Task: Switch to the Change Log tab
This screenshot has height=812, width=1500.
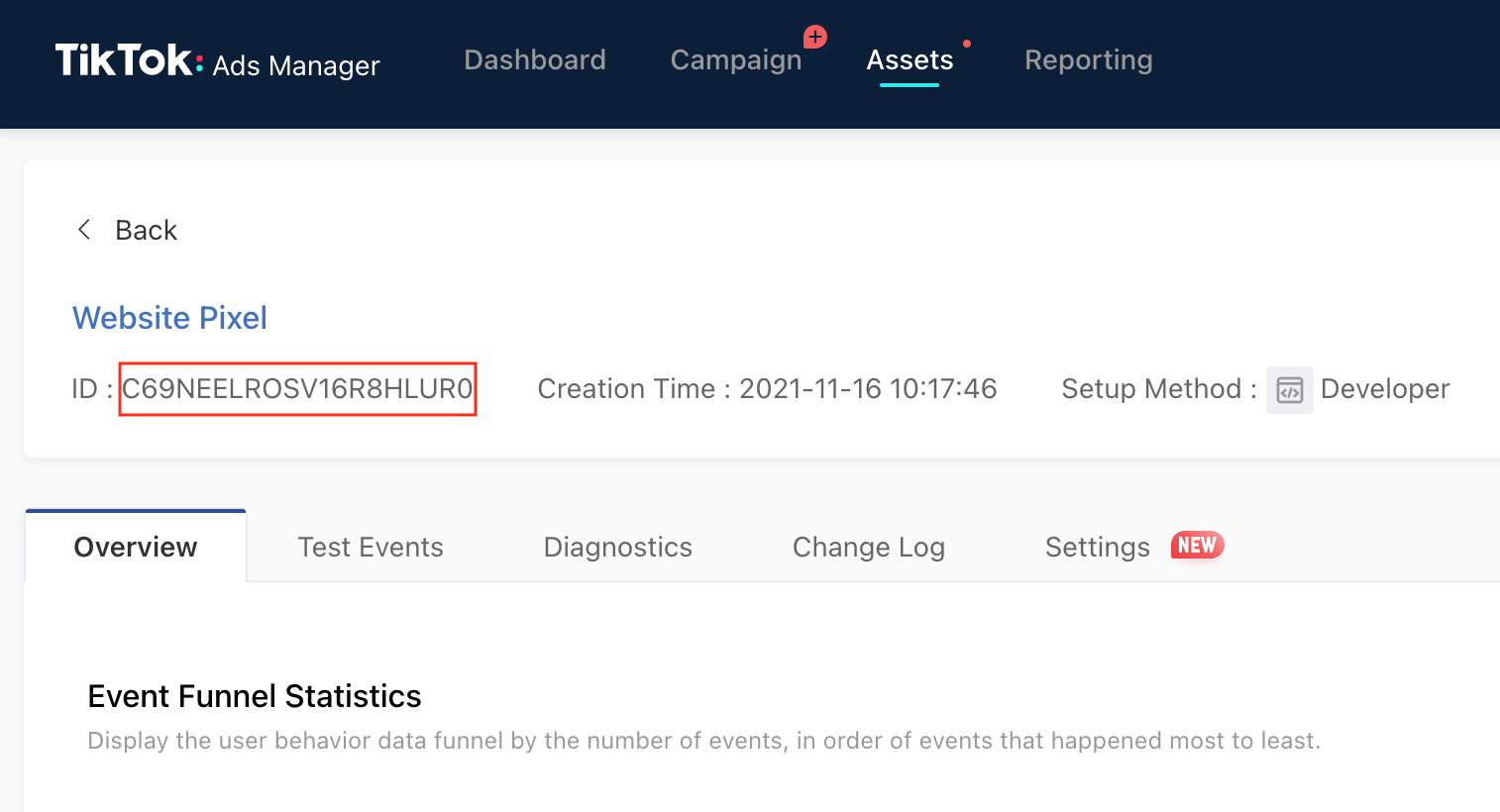Action: coord(869,547)
